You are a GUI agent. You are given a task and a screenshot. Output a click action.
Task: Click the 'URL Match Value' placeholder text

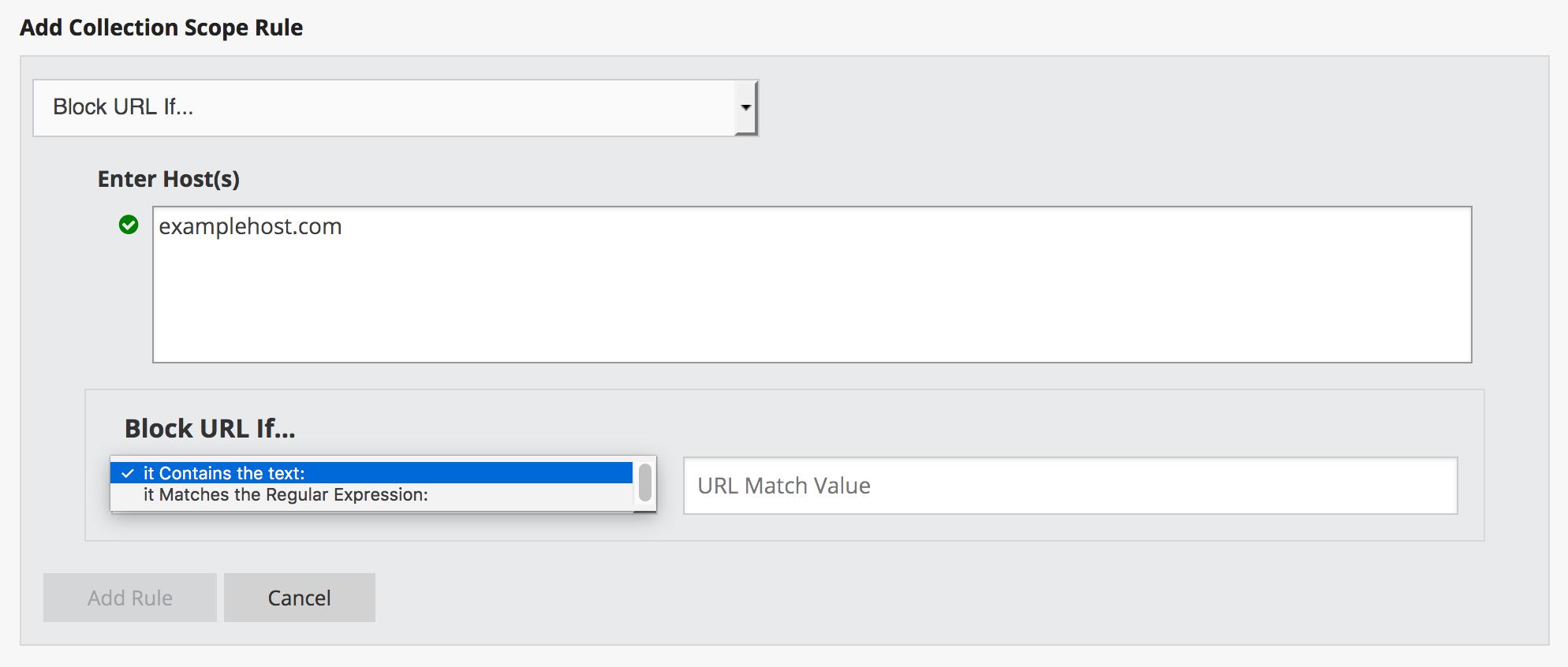coord(783,486)
